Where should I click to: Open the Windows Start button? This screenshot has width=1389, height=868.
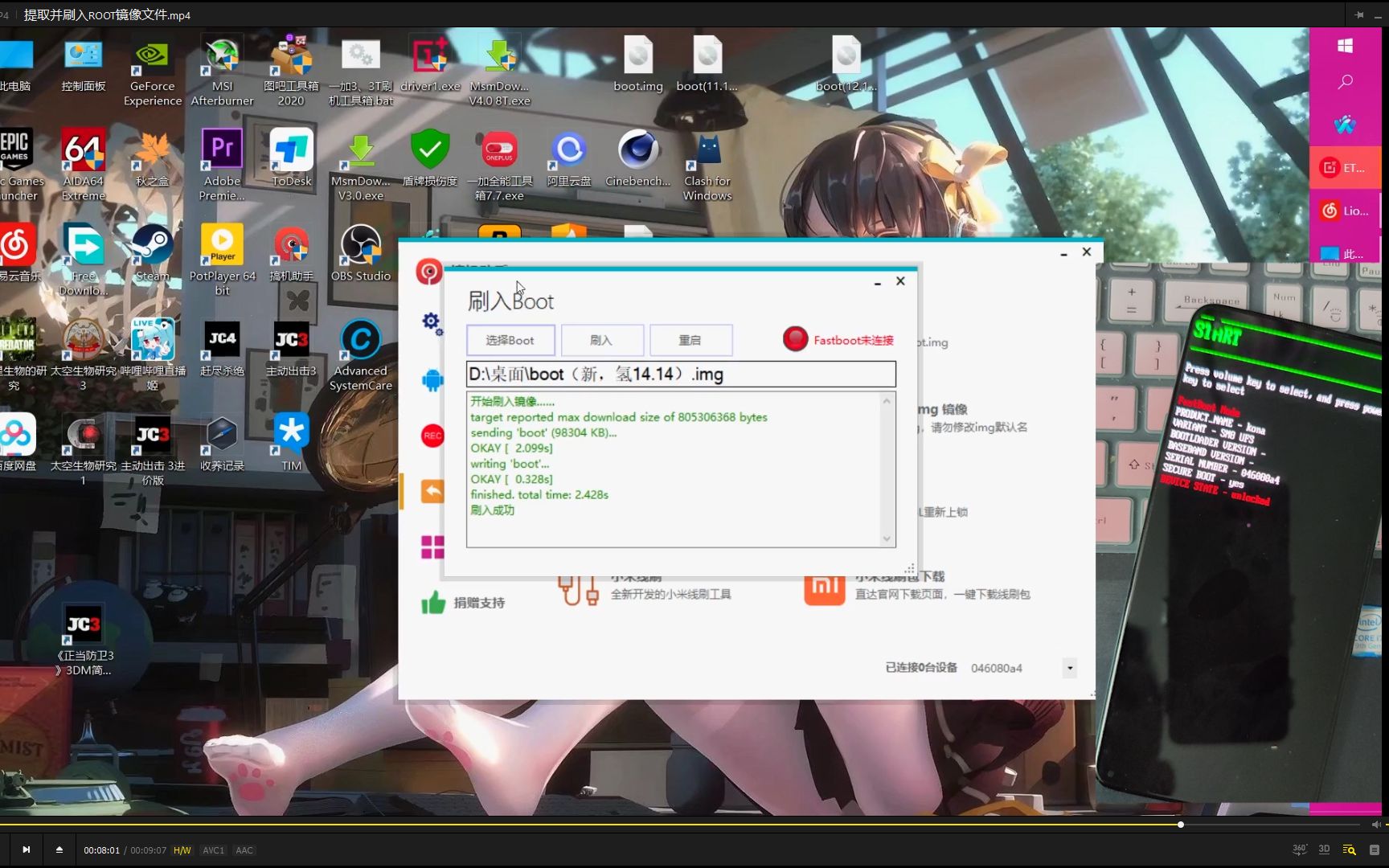[x=1345, y=46]
